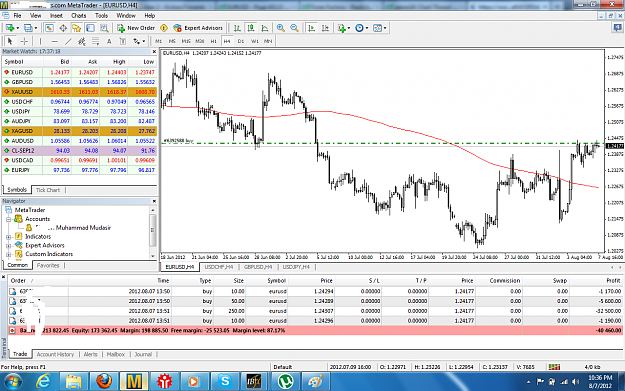625x391 pixels.
Task: Switch chart to M1 timeframe
Action: [159, 41]
